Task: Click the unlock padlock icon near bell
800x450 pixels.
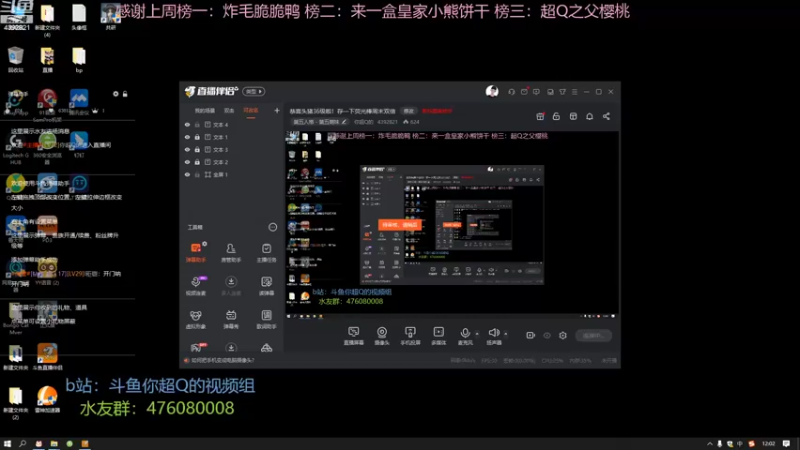Action: tap(556, 116)
